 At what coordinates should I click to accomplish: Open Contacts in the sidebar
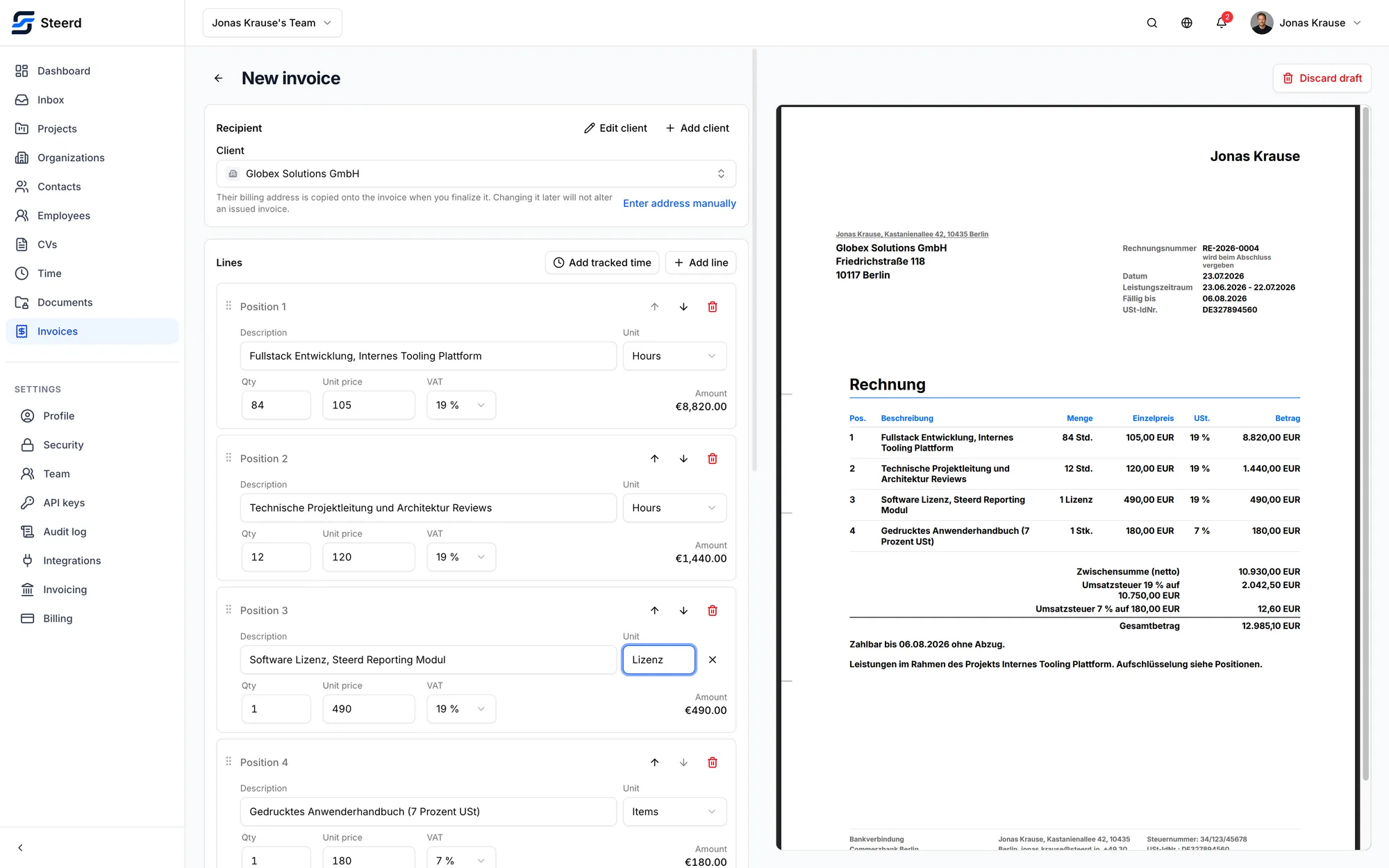tap(92, 187)
